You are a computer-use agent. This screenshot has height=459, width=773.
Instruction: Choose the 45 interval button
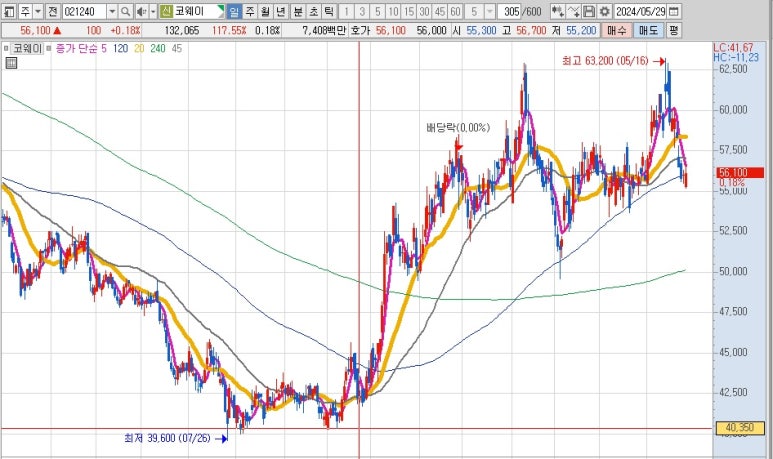440,11
